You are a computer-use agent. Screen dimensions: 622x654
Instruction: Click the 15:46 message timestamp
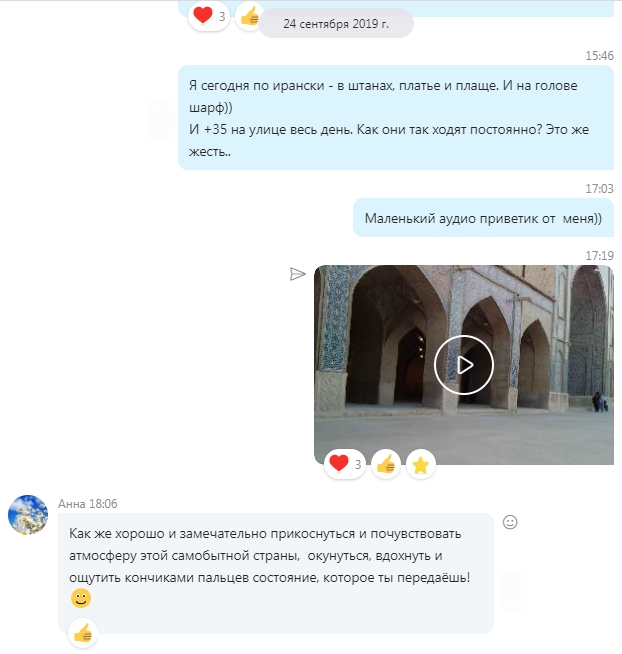tap(599, 55)
